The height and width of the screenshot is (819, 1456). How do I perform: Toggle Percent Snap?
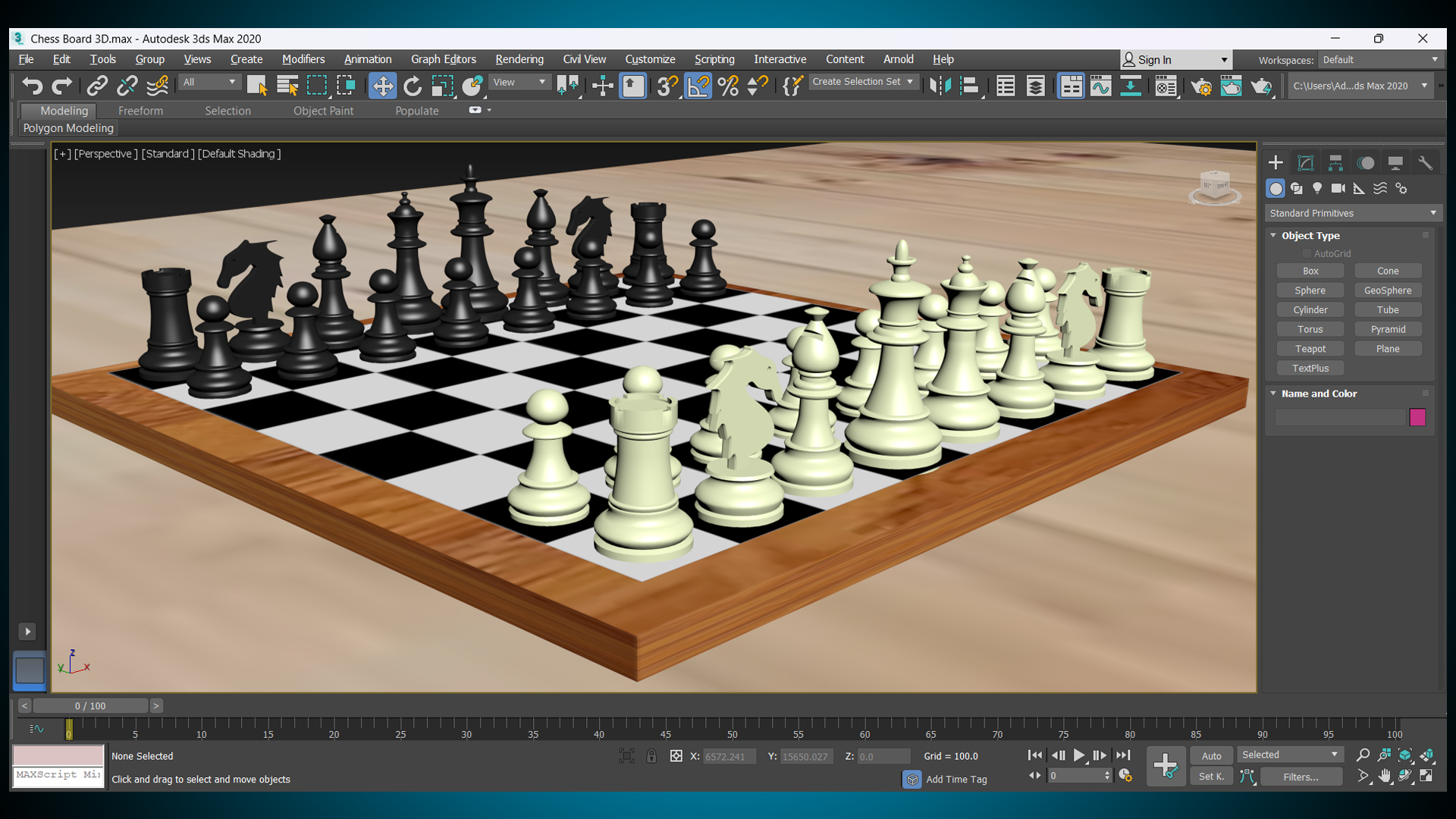[728, 86]
